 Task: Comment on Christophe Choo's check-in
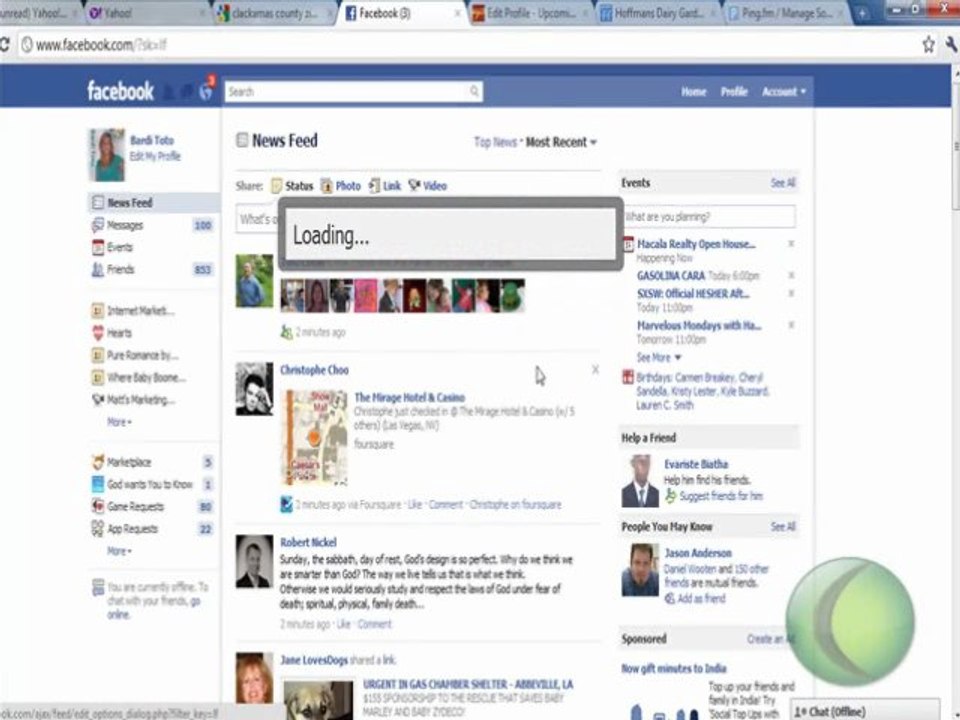click(446, 505)
